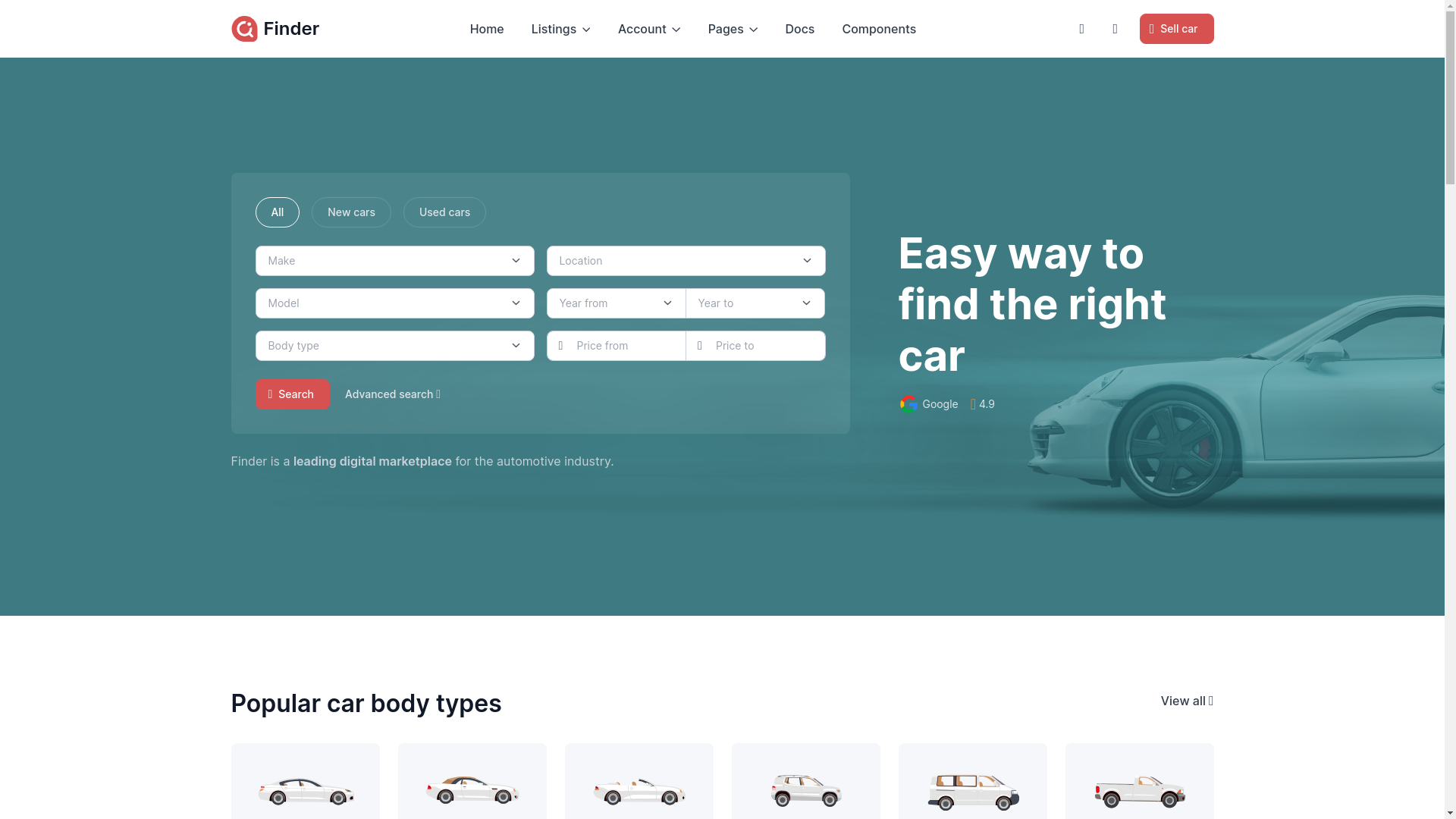Click the Price from input field
Viewport: 1456px width, 819px height.
[x=617, y=346]
